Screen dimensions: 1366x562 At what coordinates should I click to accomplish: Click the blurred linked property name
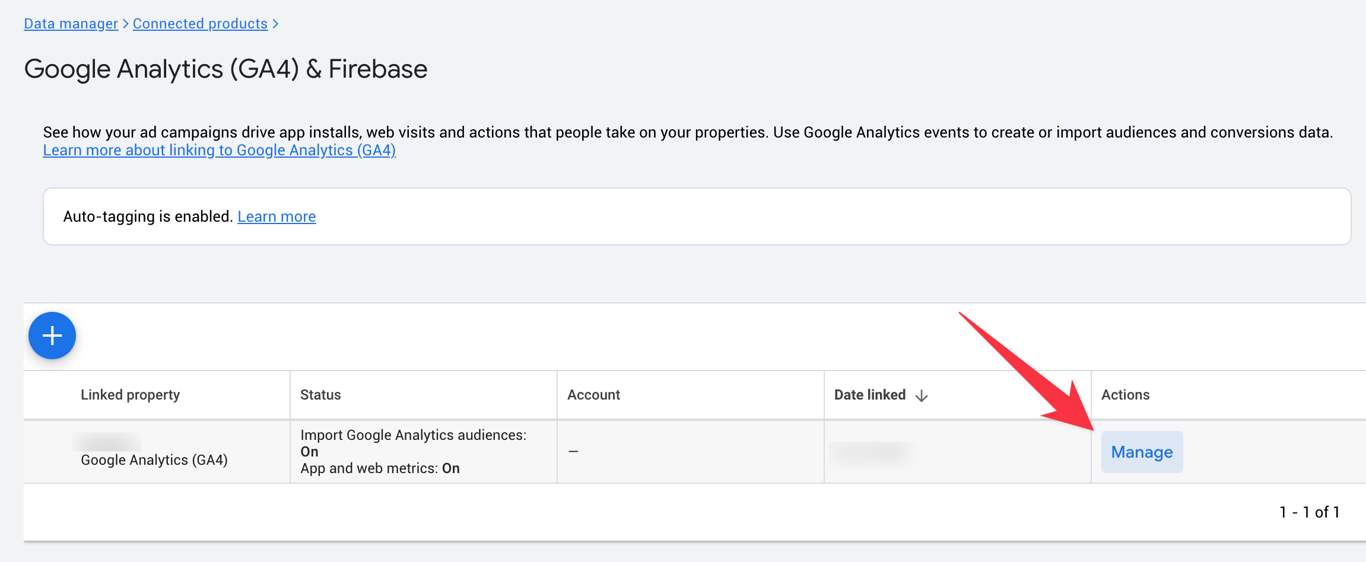tap(108, 441)
